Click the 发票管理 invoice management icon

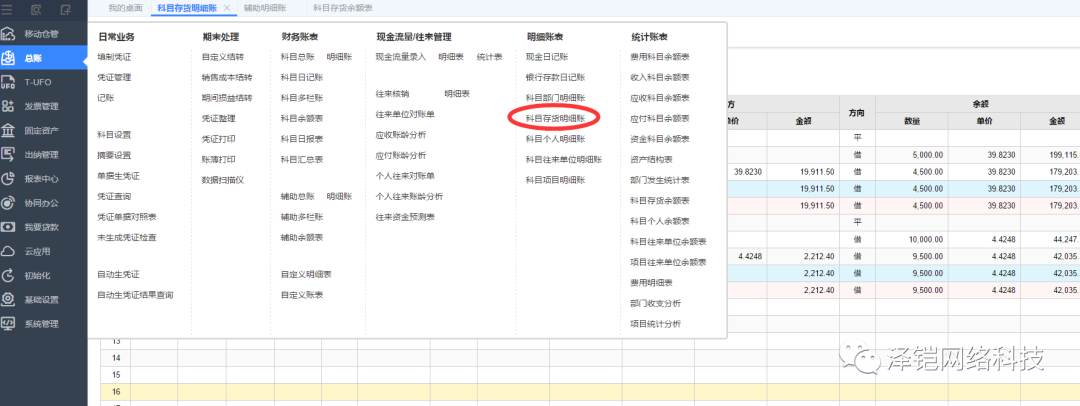[9, 106]
